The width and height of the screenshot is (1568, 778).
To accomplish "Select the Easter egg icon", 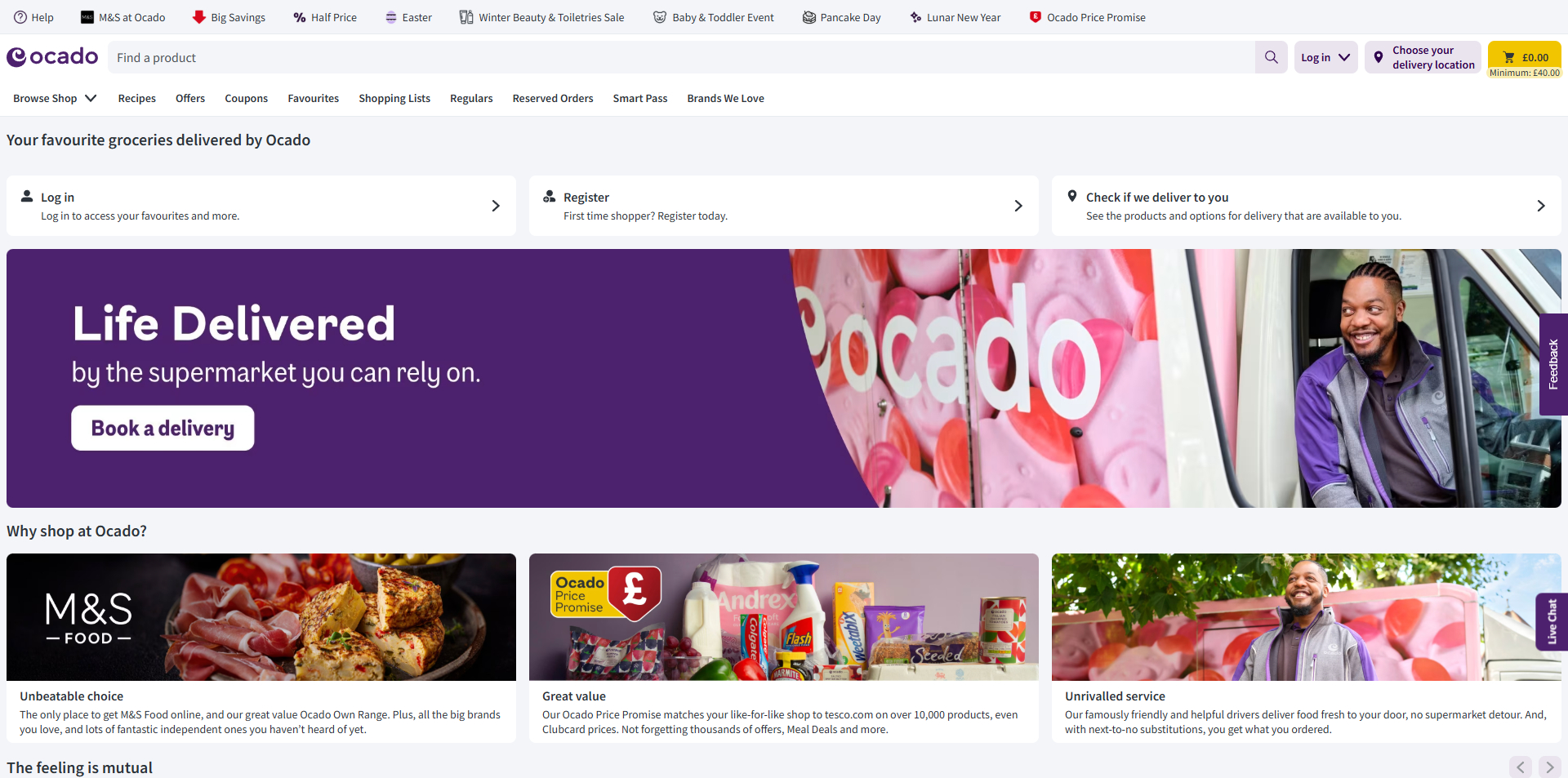I will click(x=392, y=16).
